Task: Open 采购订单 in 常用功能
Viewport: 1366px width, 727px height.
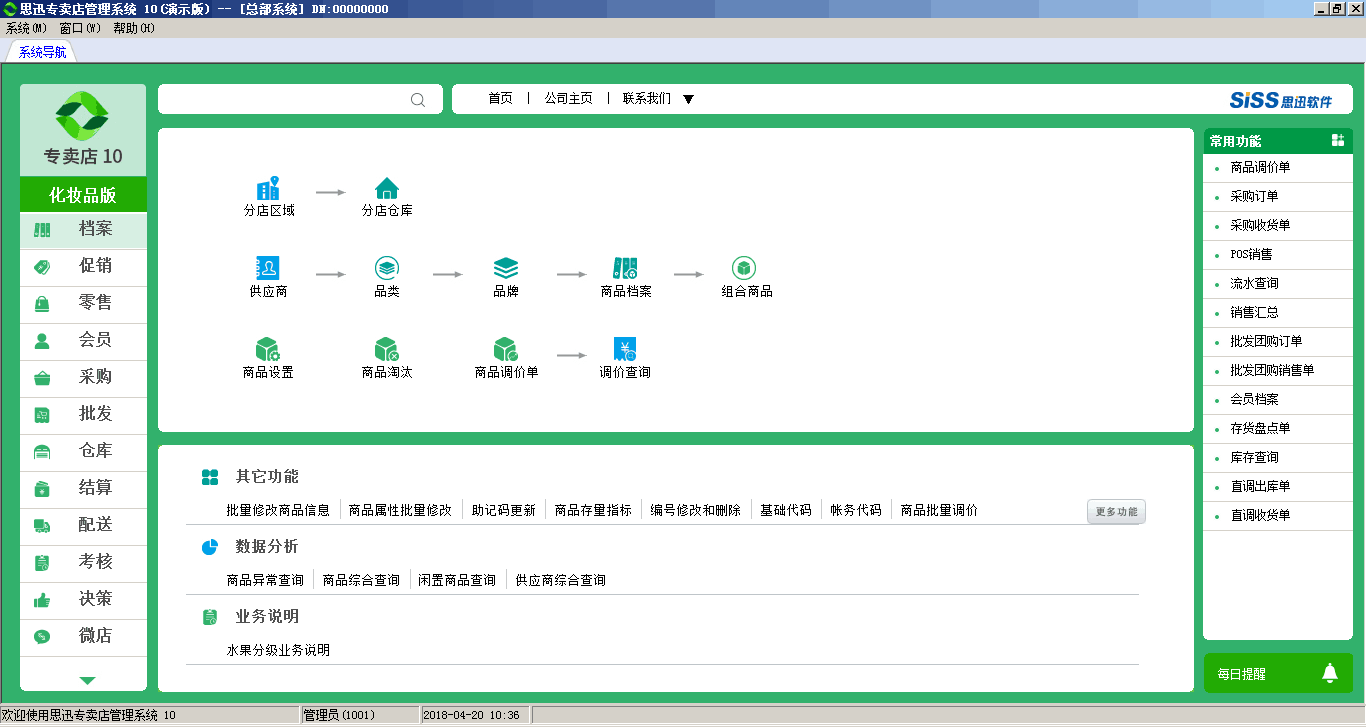Action: point(1278,197)
